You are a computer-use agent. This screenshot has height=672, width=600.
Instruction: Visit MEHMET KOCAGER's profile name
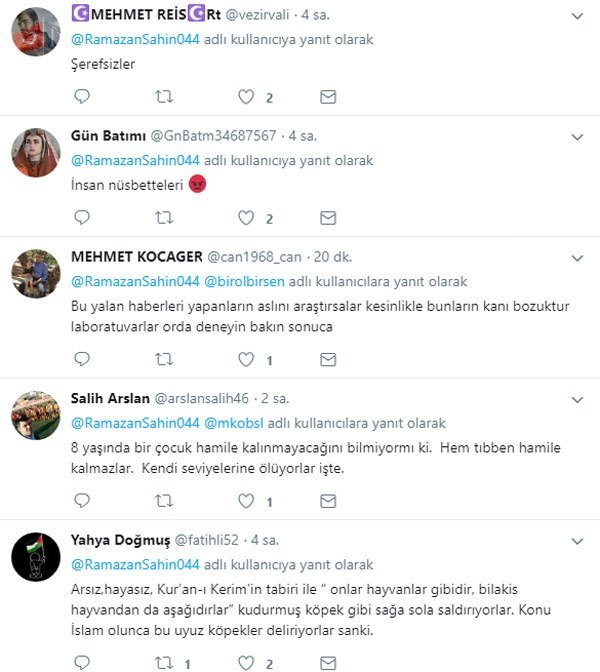click(136, 257)
